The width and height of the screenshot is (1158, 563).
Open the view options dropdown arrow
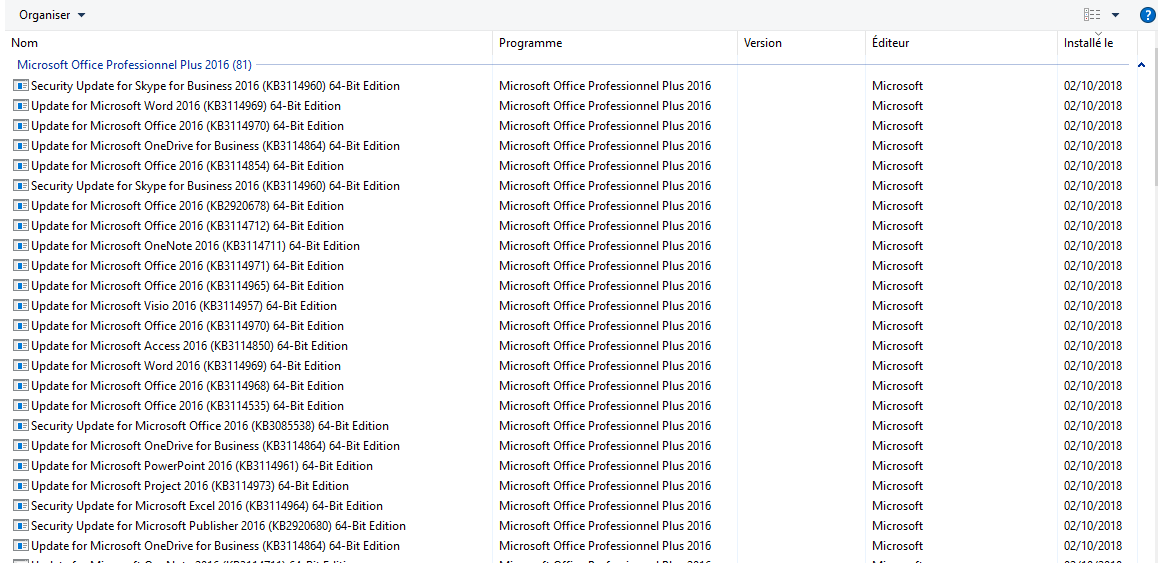pyautogui.click(x=1115, y=15)
